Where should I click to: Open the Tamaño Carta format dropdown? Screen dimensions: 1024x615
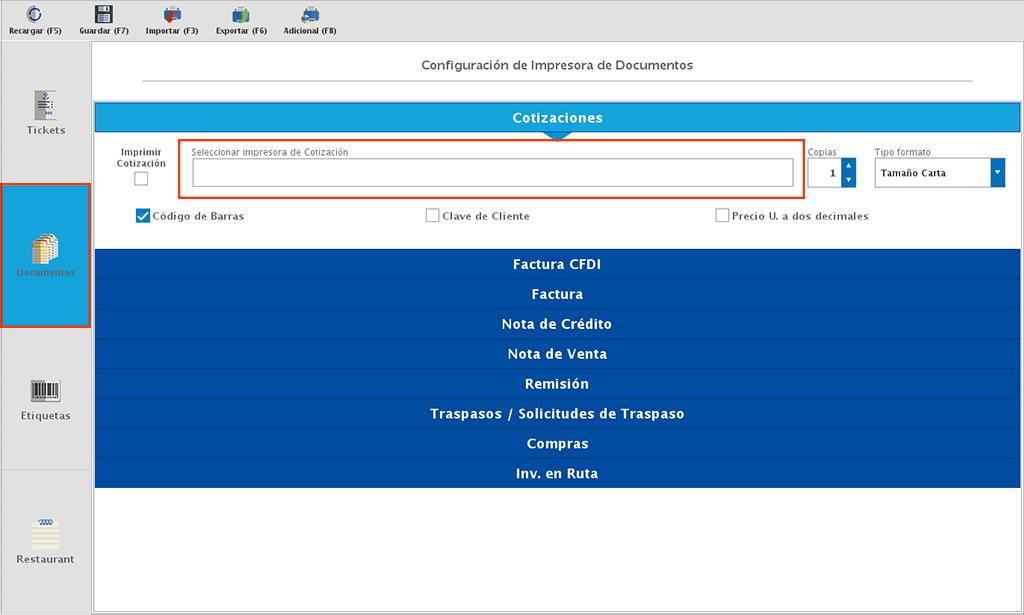point(996,172)
